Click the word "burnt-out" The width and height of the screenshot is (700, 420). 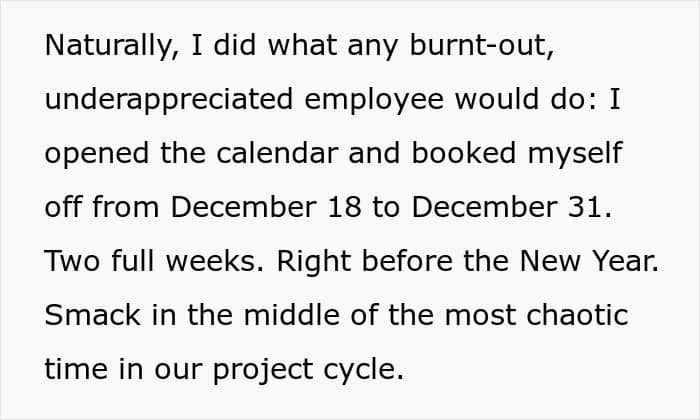[x=478, y=45]
